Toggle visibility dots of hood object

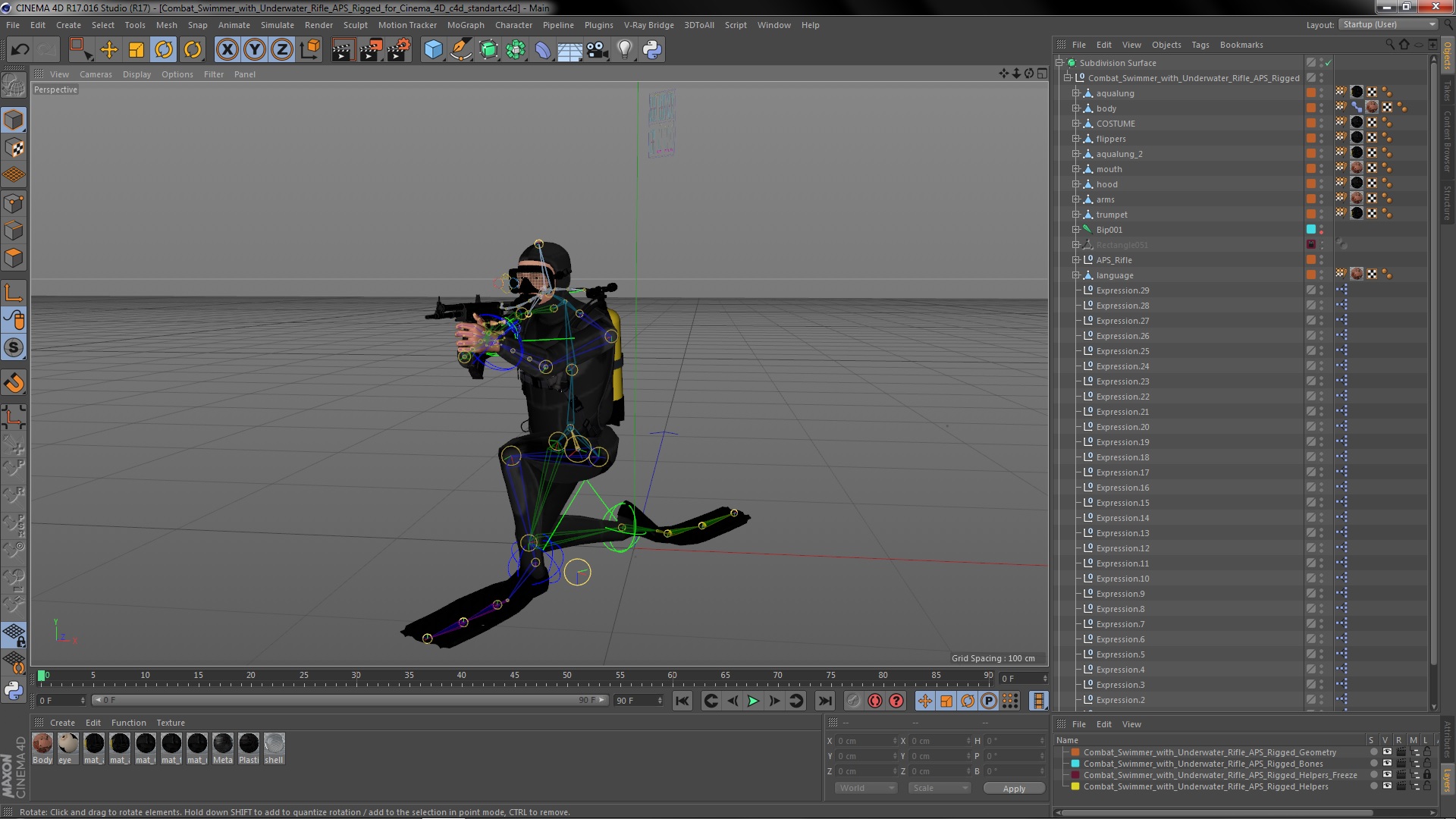[1321, 184]
